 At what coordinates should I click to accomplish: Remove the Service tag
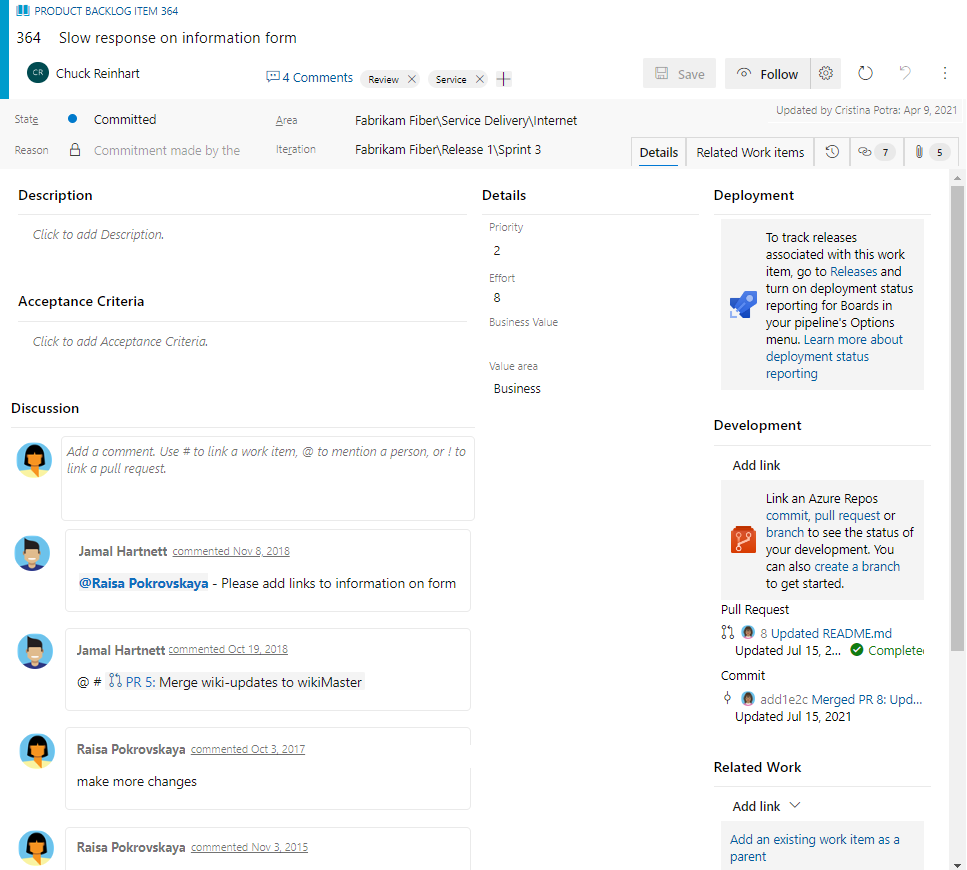(x=480, y=79)
